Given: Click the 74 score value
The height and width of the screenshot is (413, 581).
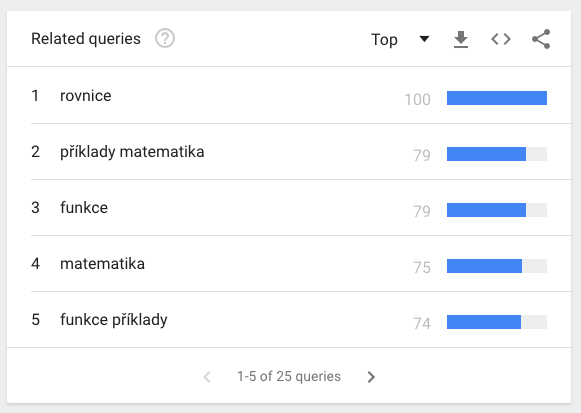Looking at the screenshot, I should 422,323.
